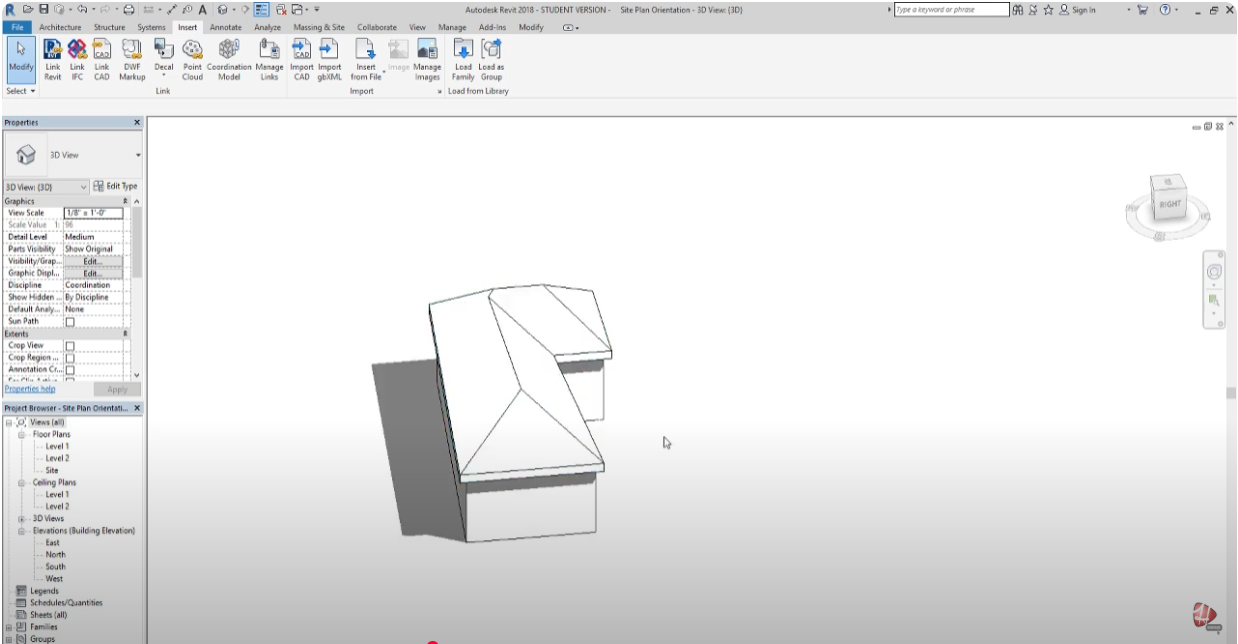Screen dimensions: 1238x644
Task: Open the Annotate ribbon tab
Action: [x=225, y=27]
